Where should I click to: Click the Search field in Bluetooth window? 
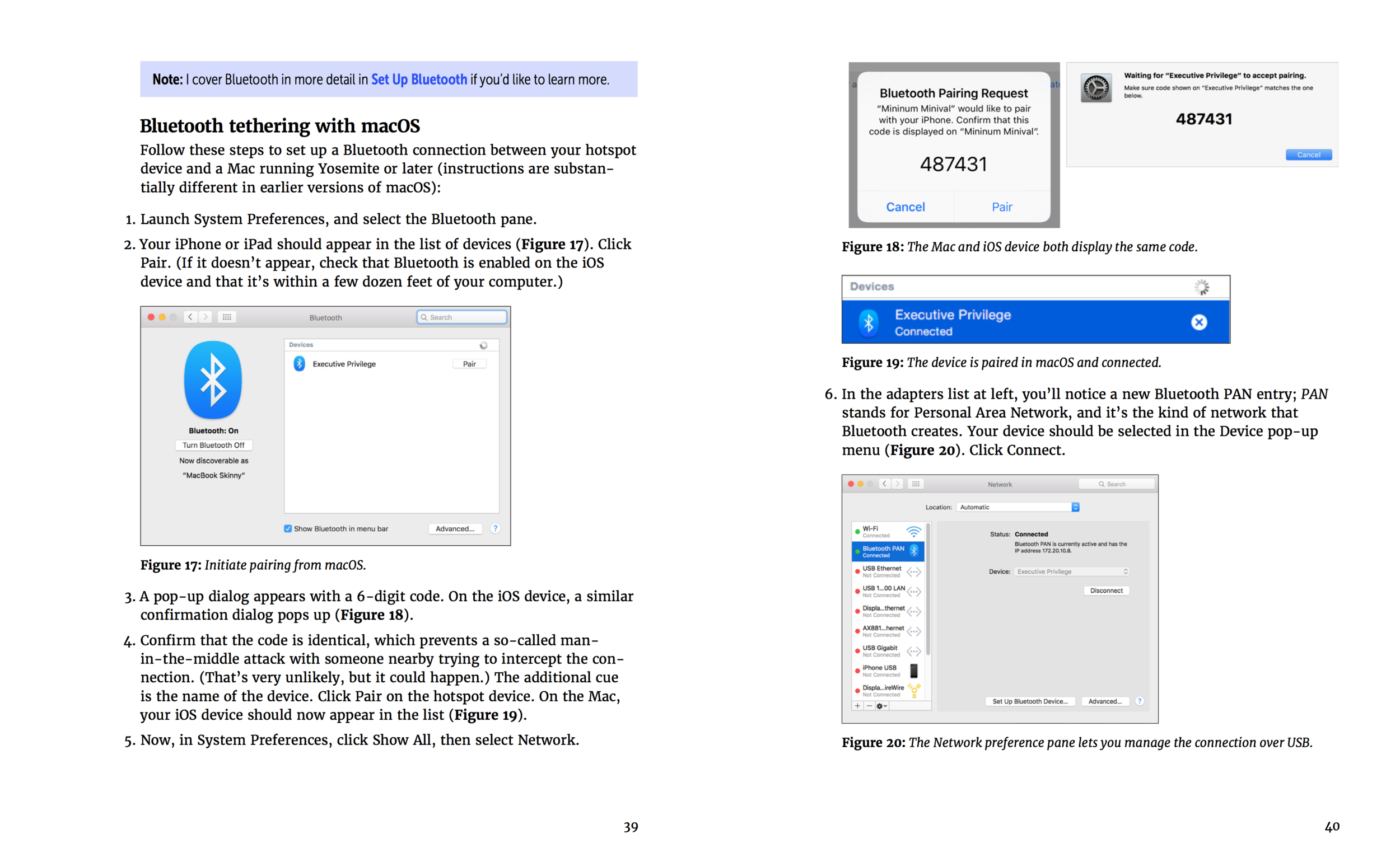[x=462, y=317]
